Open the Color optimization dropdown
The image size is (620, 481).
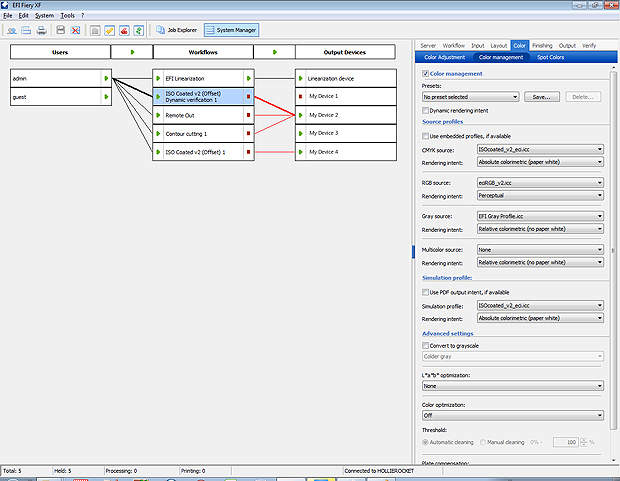(x=513, y=416)
